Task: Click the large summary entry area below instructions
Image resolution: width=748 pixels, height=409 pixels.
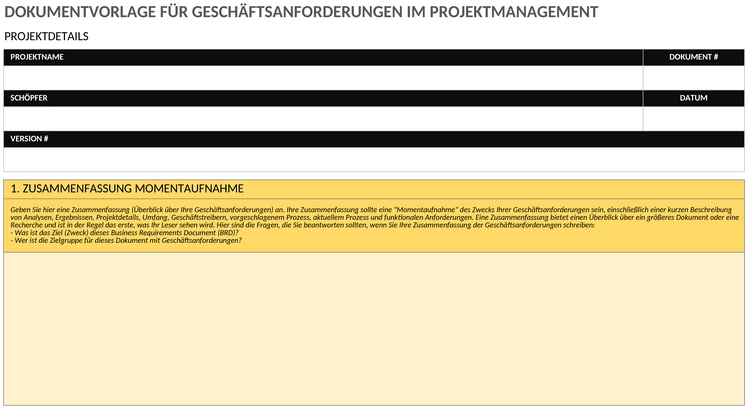Action: tap(374, 329)
